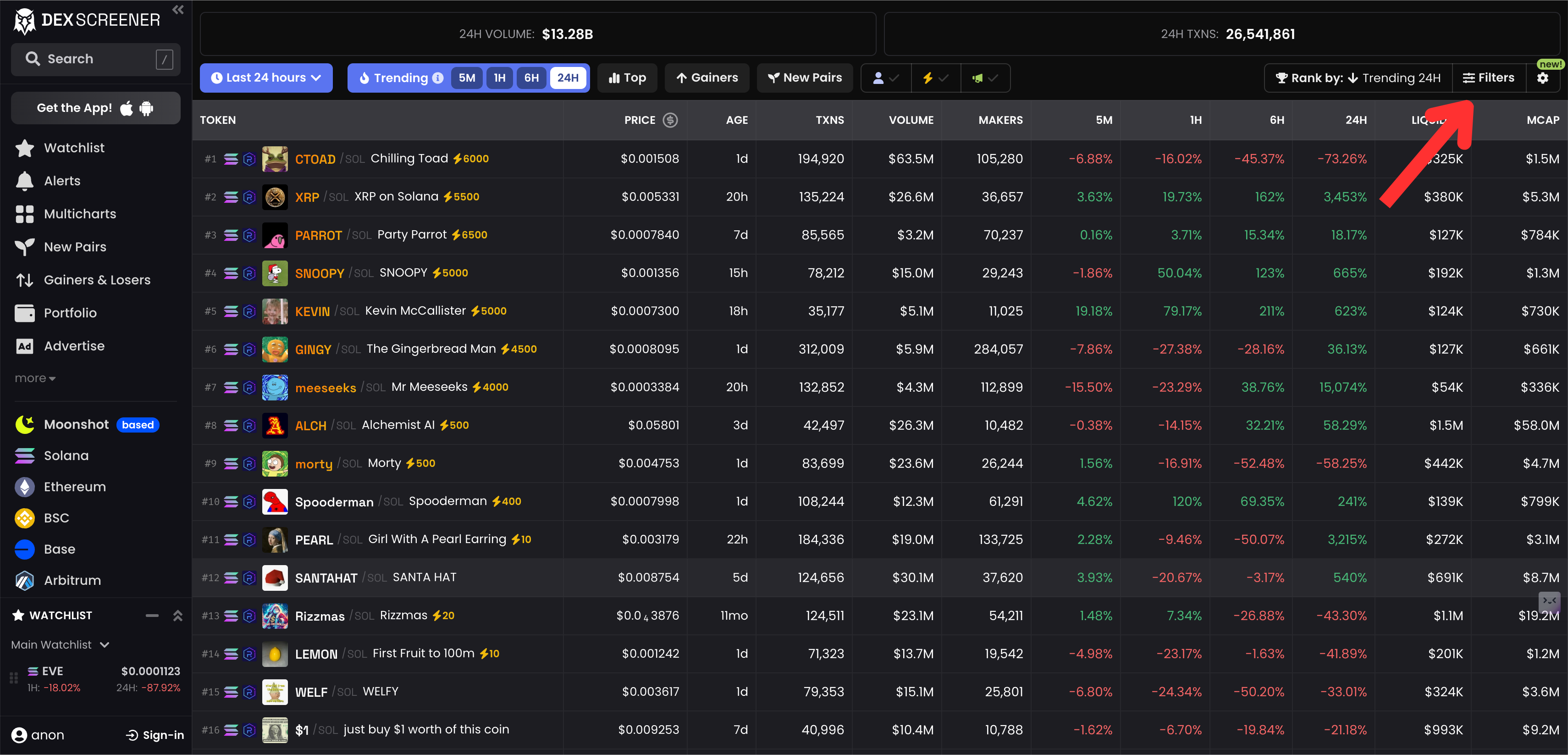Click the Raydium icon in SNOOPY row
The image size is (1568, 755).
point(249,273)
